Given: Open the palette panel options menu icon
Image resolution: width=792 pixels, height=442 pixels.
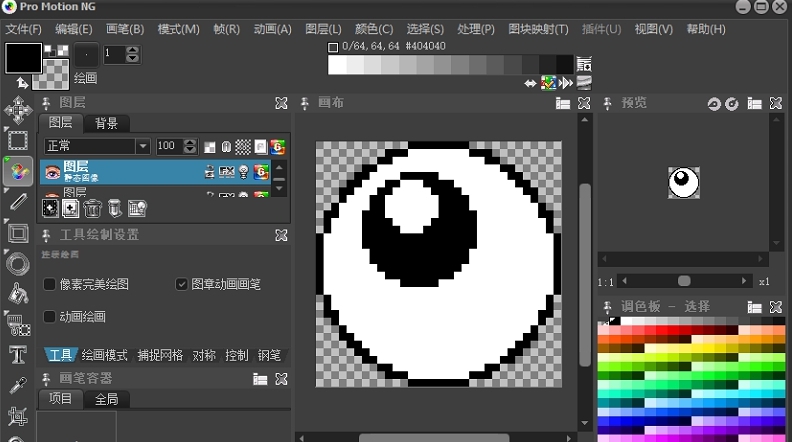Looking at the screenshot, I should tap(755, 307).
